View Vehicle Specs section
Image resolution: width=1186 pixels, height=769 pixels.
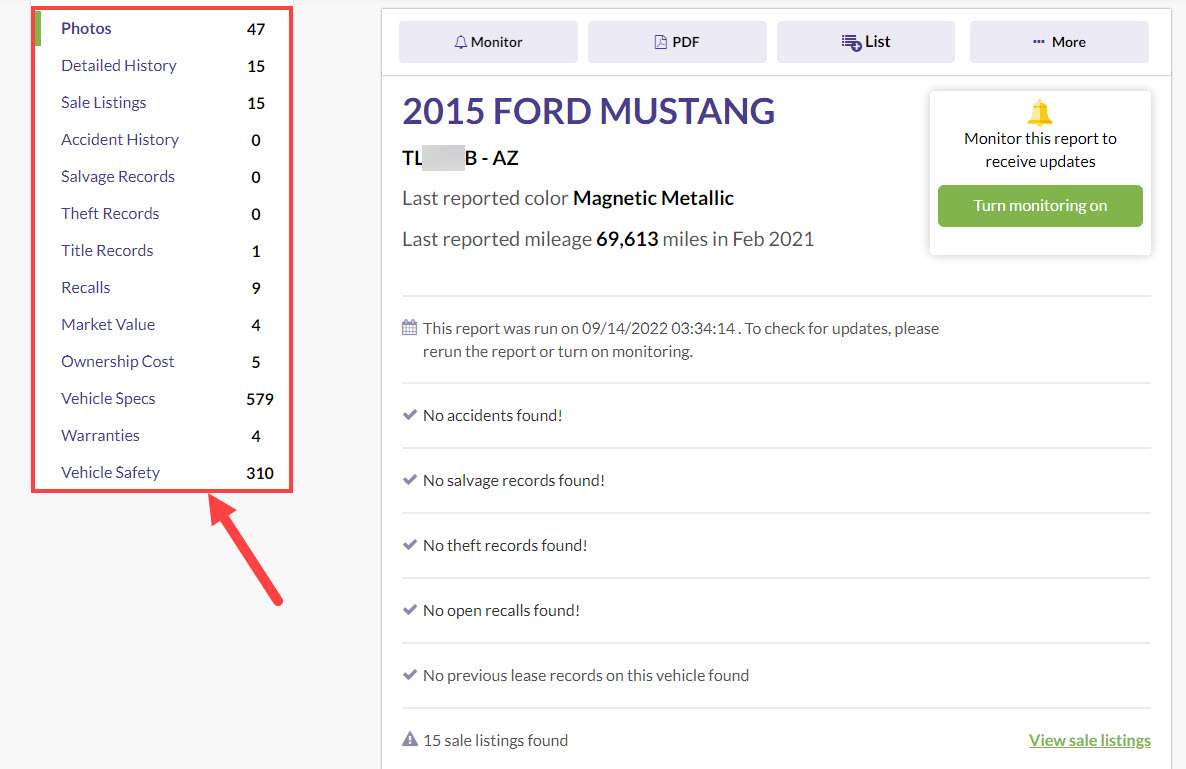[x=108, y=399]
